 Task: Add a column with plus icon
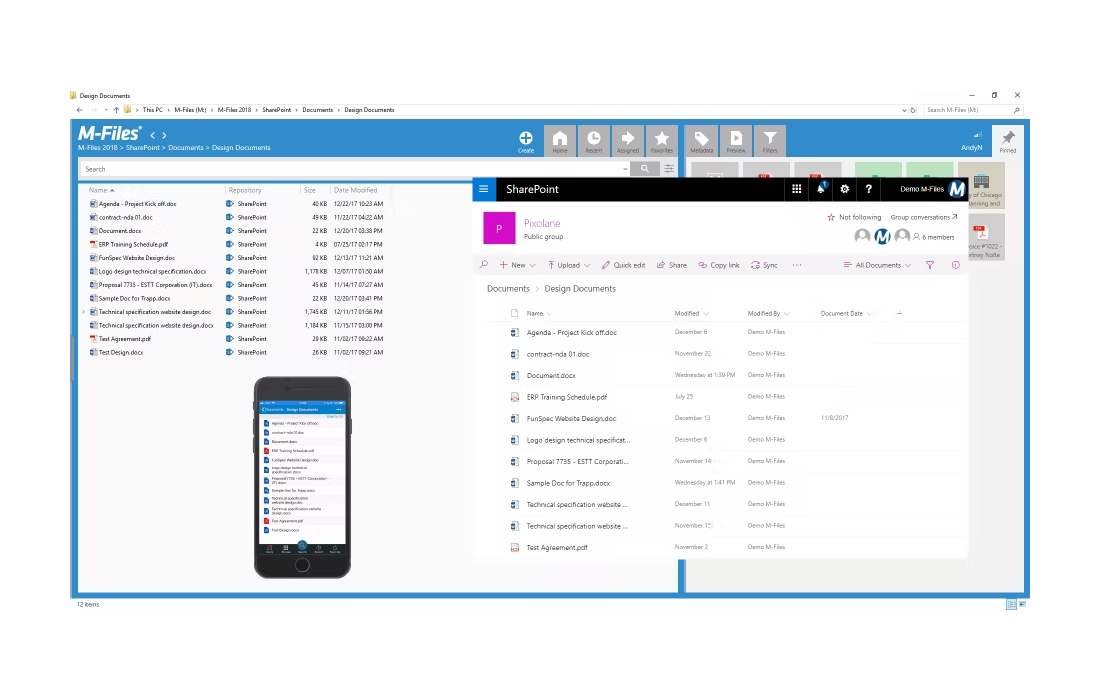(x=899, y=314)
